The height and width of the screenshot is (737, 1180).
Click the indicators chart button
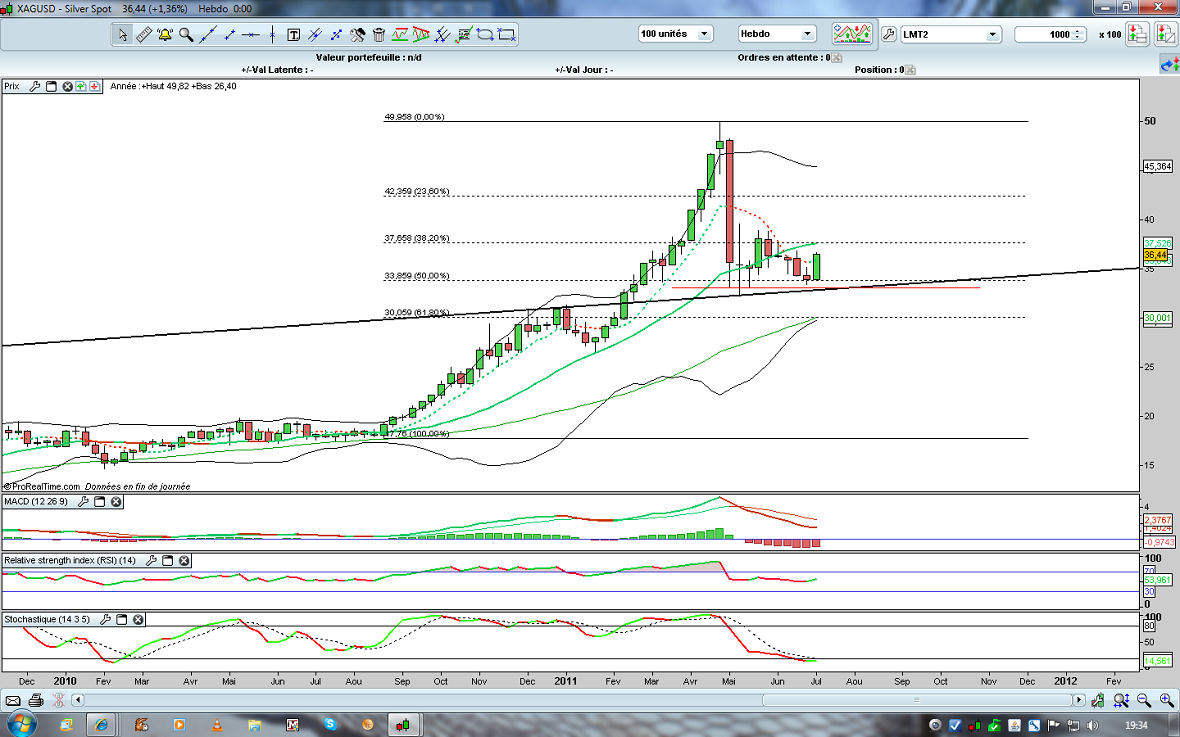tap(853, 34)
